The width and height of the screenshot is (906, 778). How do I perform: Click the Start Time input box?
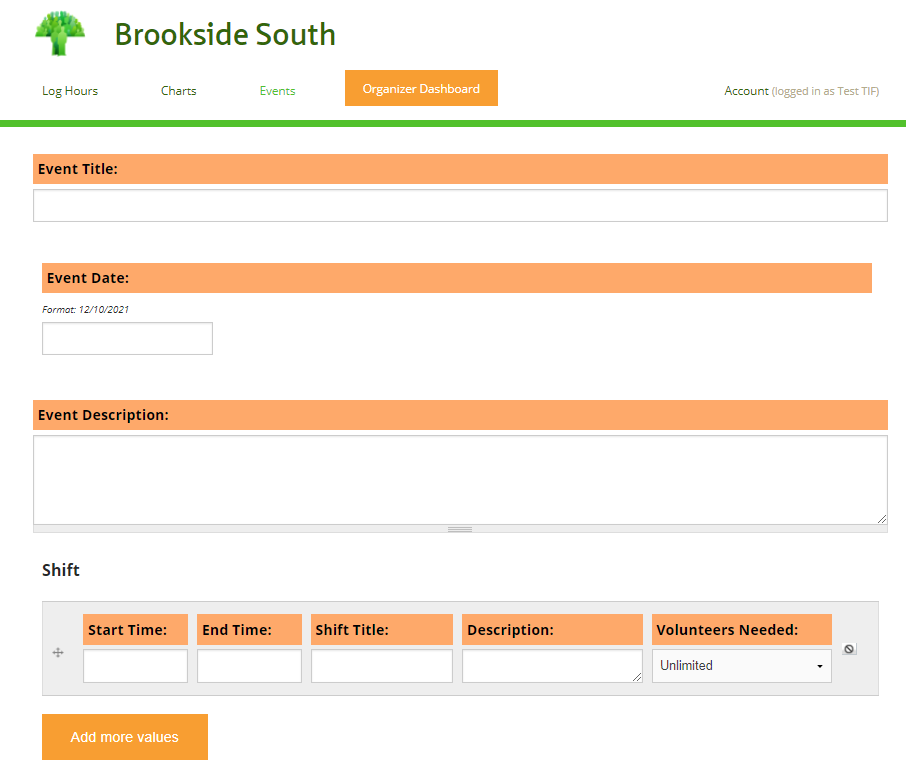pyautogui.click(x=135, y=666)
